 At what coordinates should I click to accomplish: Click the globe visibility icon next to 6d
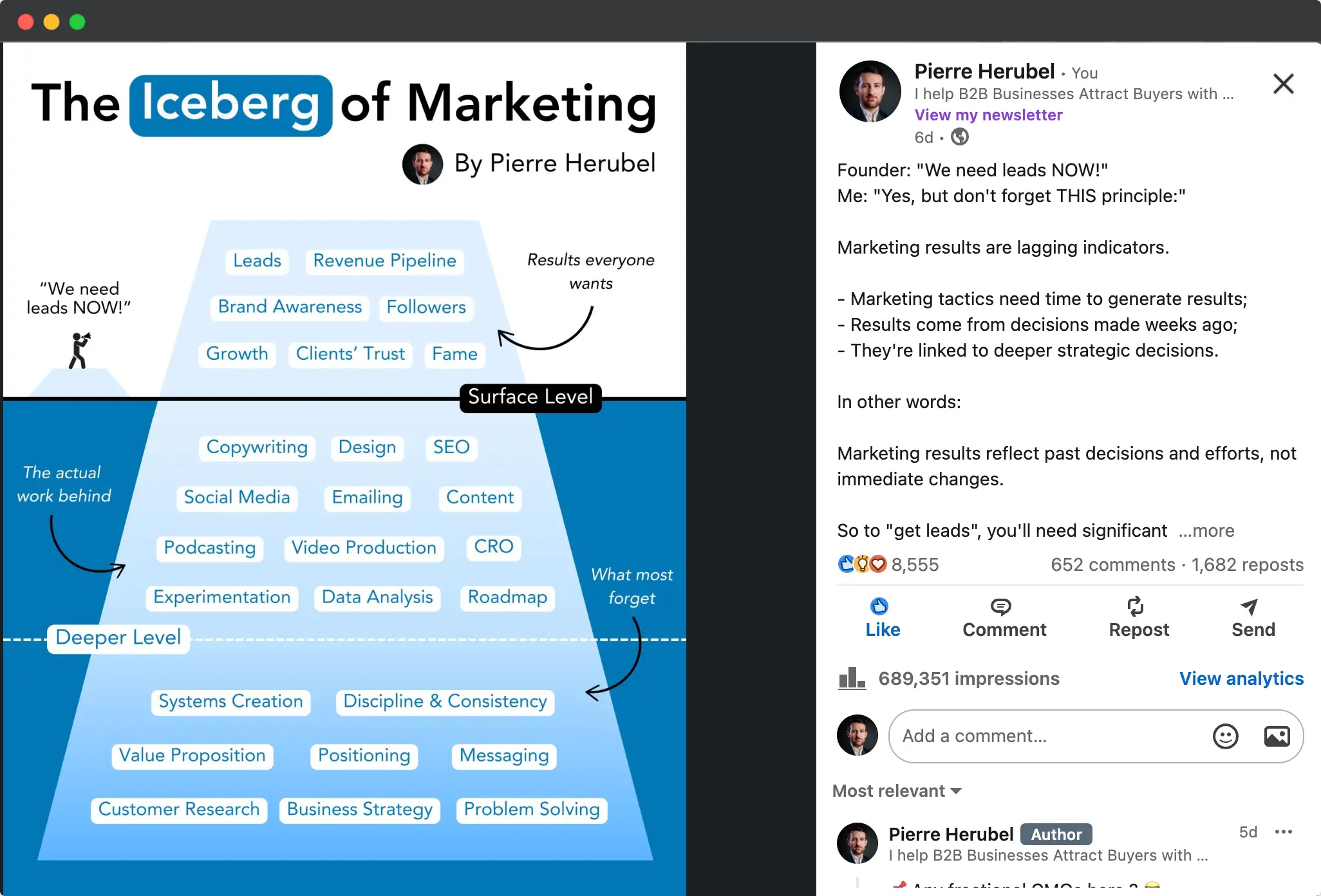[x=959, y=137]
